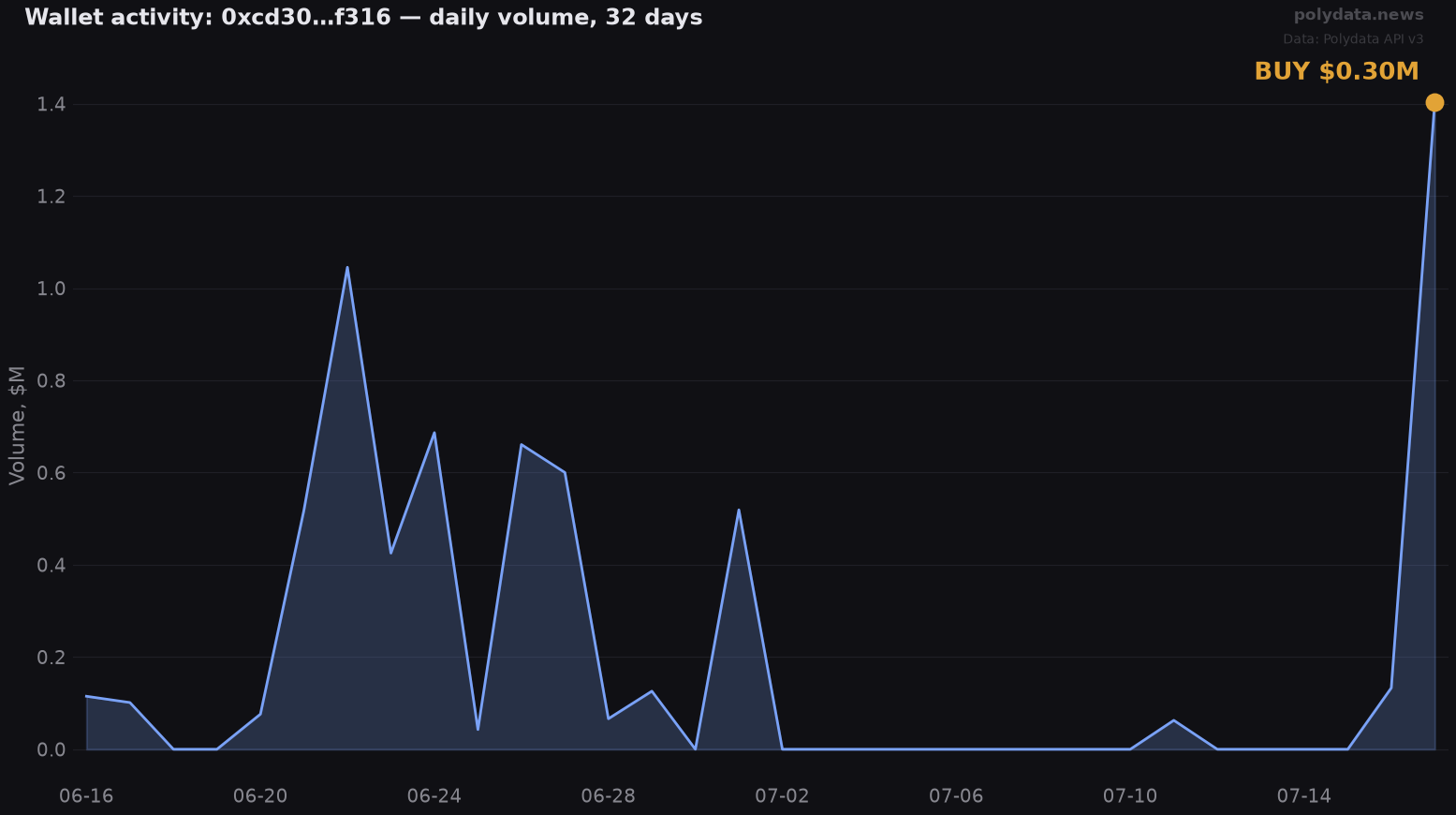Click the y-axis tick label '0.2'
The height and width of the screenshot is (815, 1456).
click(51, 658)
